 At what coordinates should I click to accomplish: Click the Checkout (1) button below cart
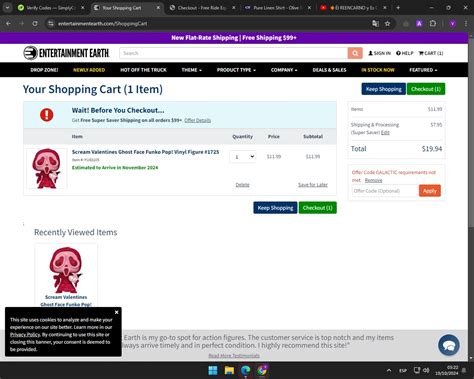coord(318,208)
